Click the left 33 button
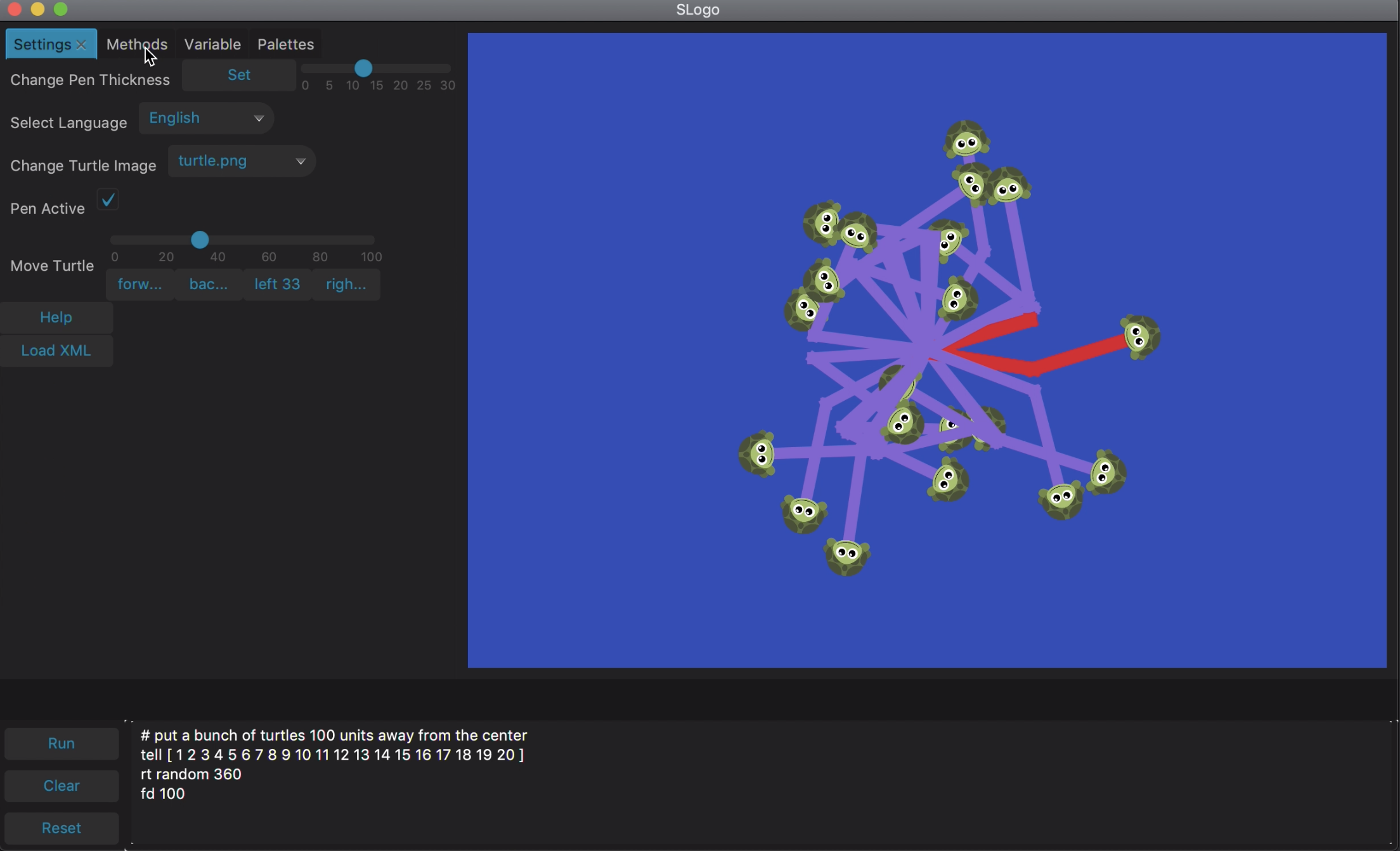This screenshot has width=1400, height=851. coord(277,284)
